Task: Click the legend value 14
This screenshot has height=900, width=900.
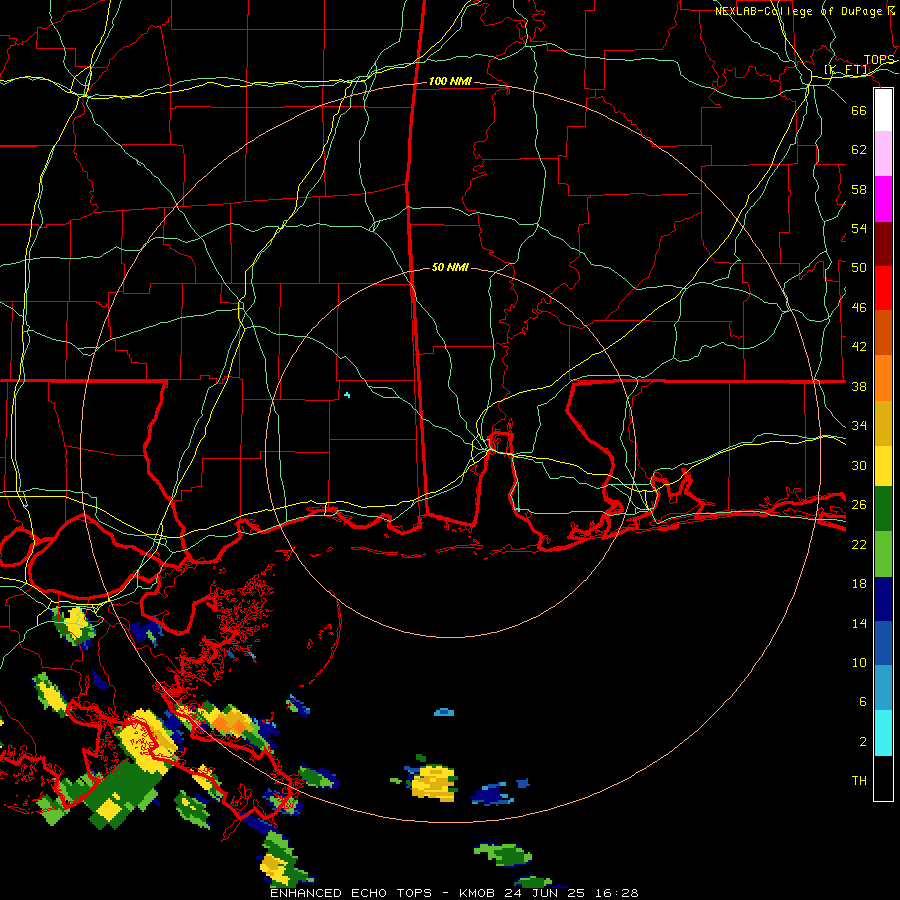Action: pyautogui.click(x=859, y=624)
